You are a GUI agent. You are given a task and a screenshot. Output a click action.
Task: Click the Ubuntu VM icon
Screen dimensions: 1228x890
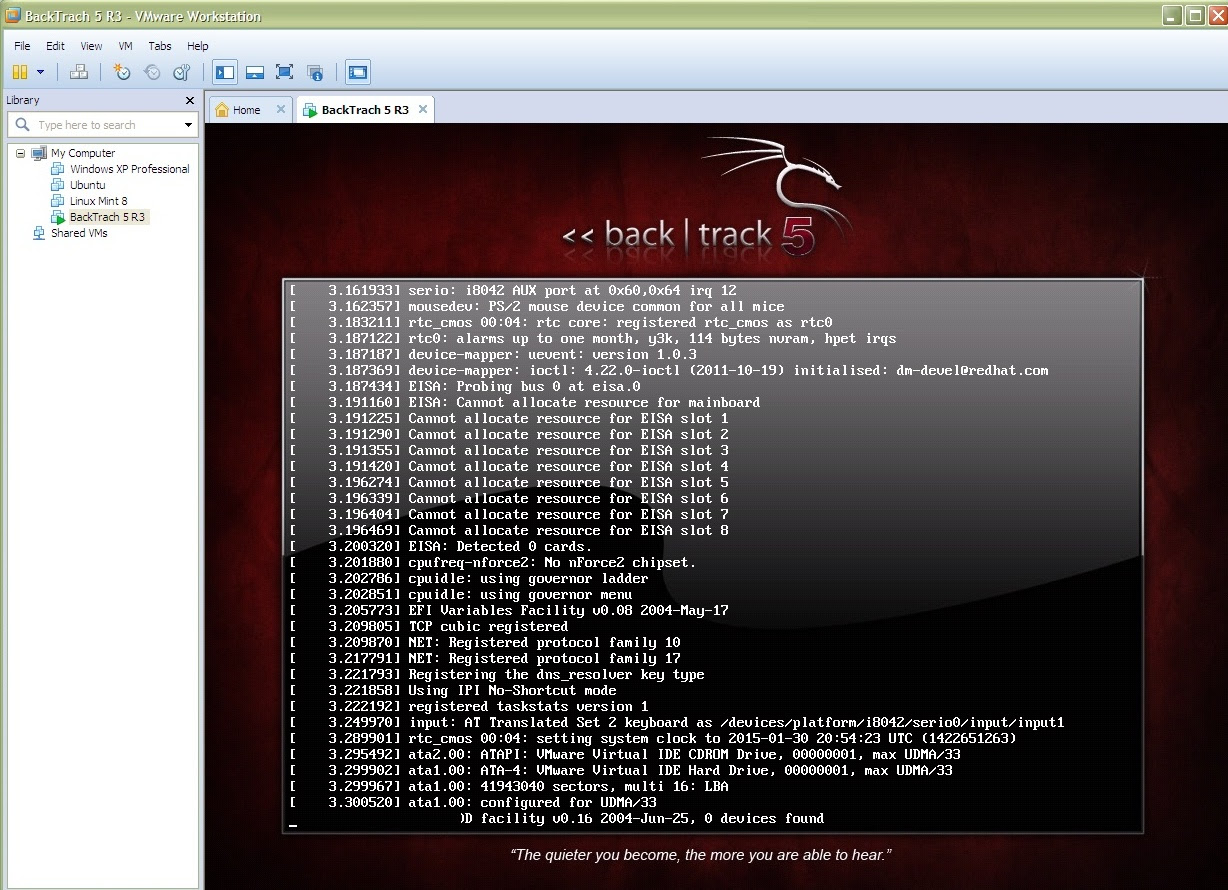tap(58, 185)
